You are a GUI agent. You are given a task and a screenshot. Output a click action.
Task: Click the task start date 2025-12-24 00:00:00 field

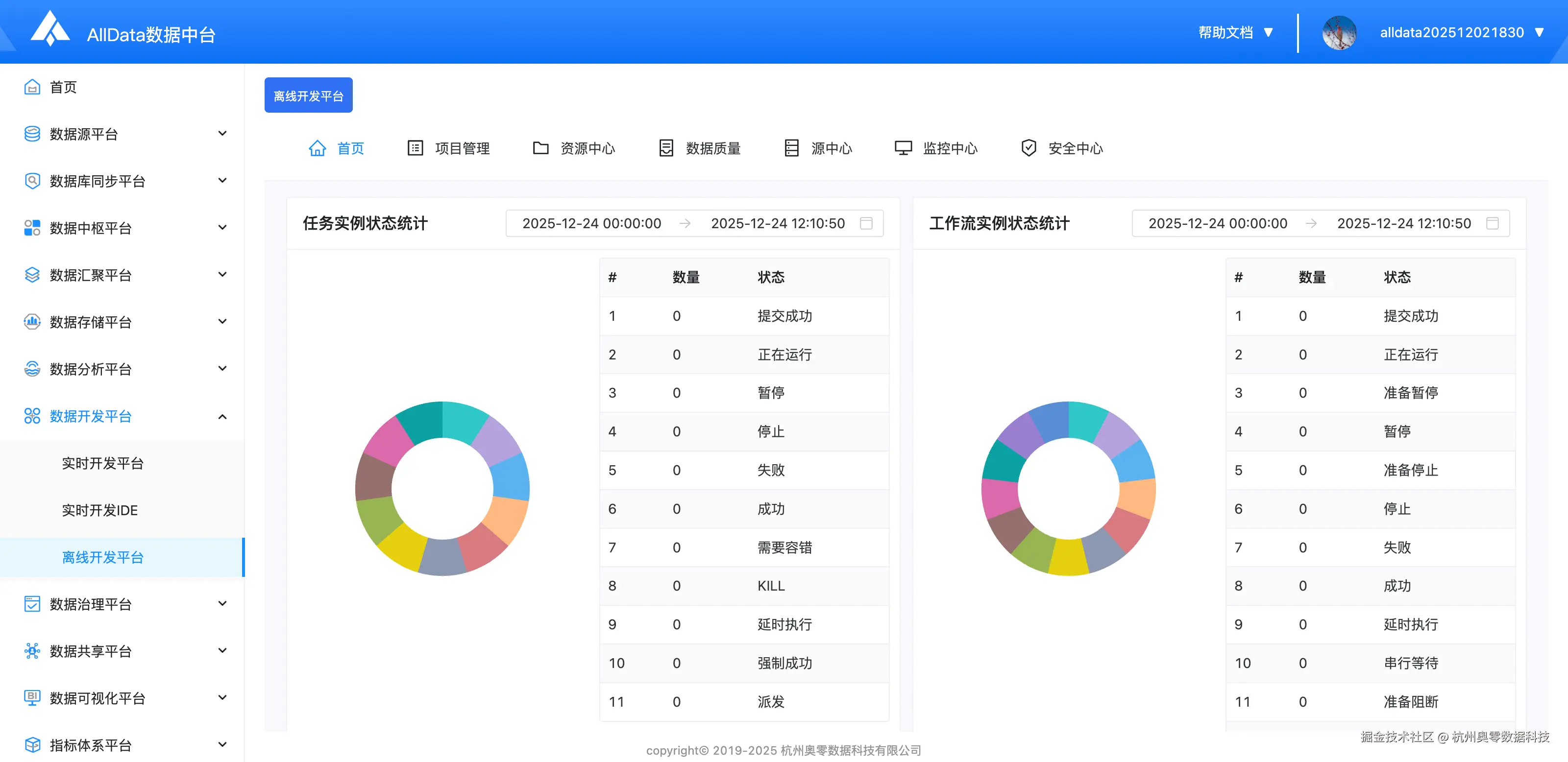591,223
